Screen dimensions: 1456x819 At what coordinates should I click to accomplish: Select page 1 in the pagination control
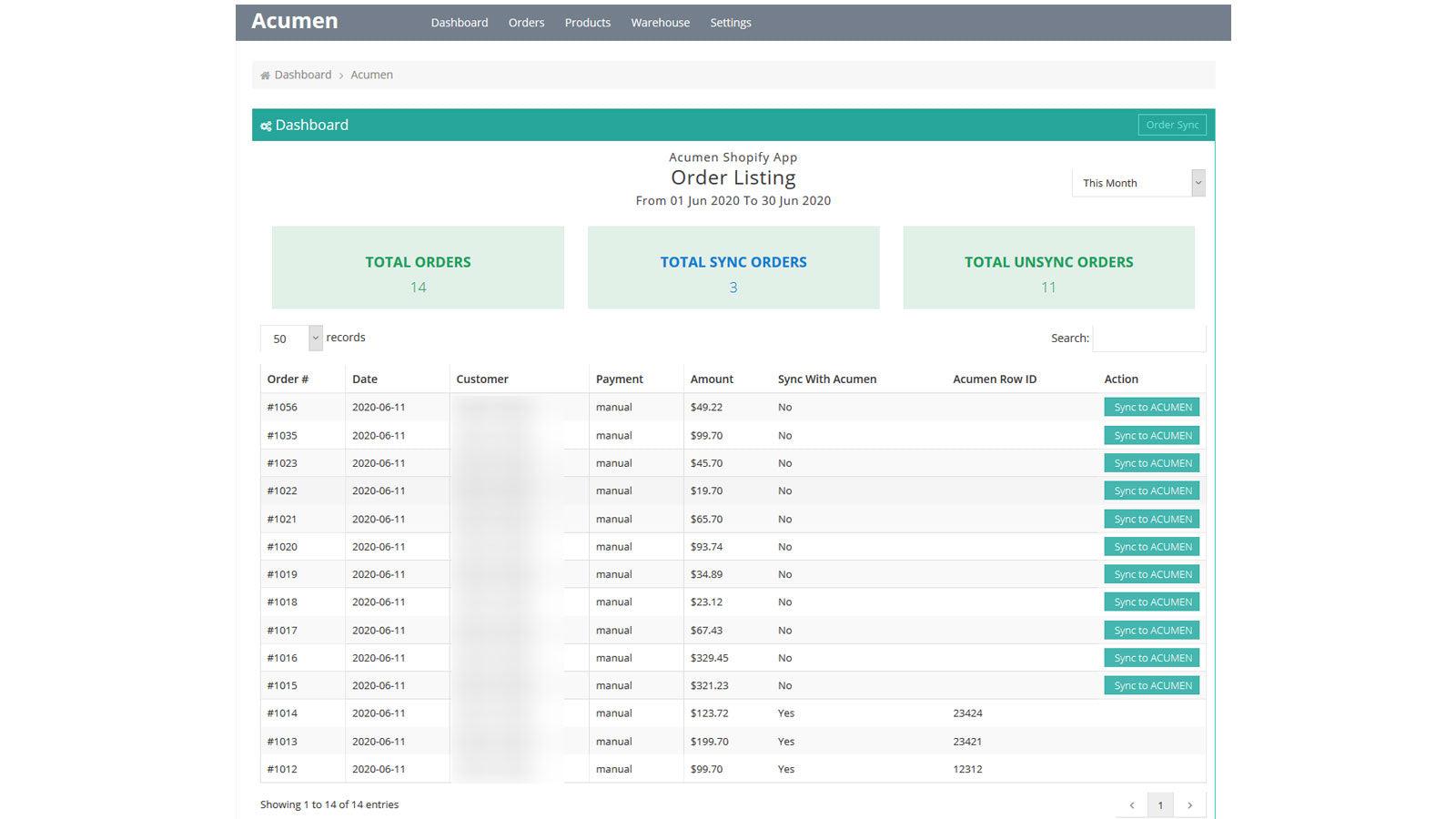(x=1160, y=804)
